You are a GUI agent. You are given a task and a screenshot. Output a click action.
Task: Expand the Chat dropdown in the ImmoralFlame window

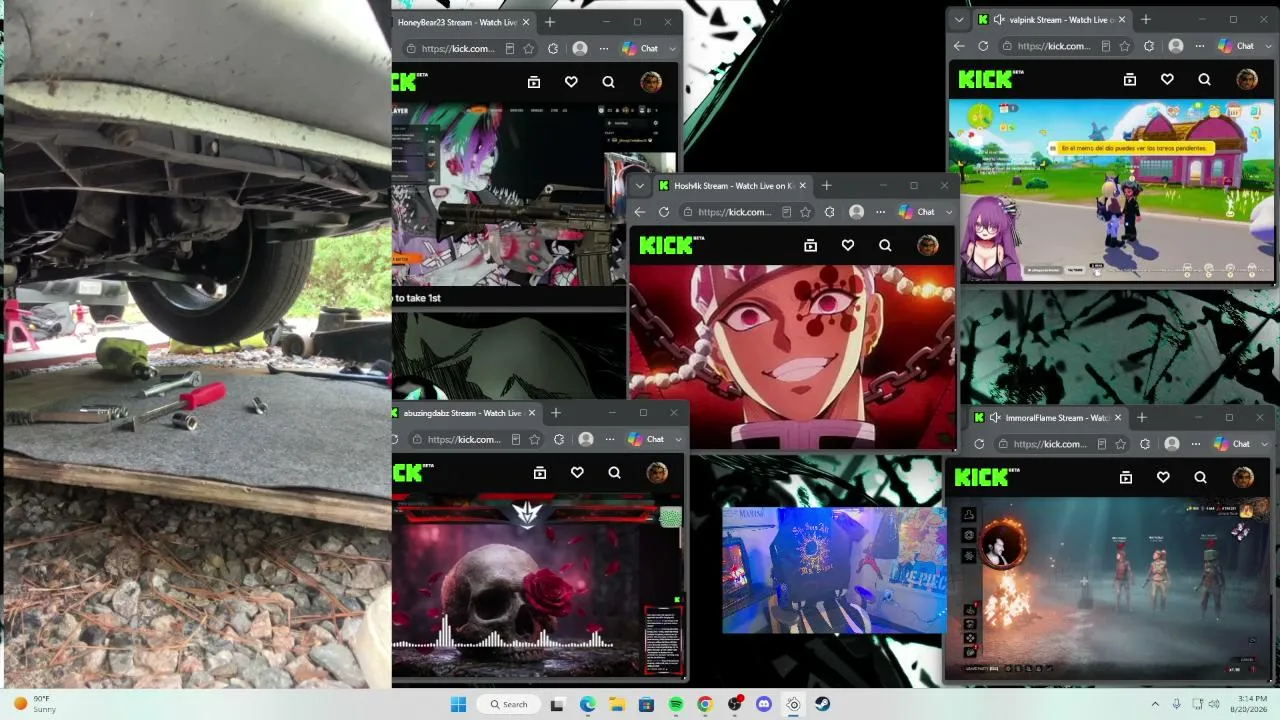(1264, 444)
